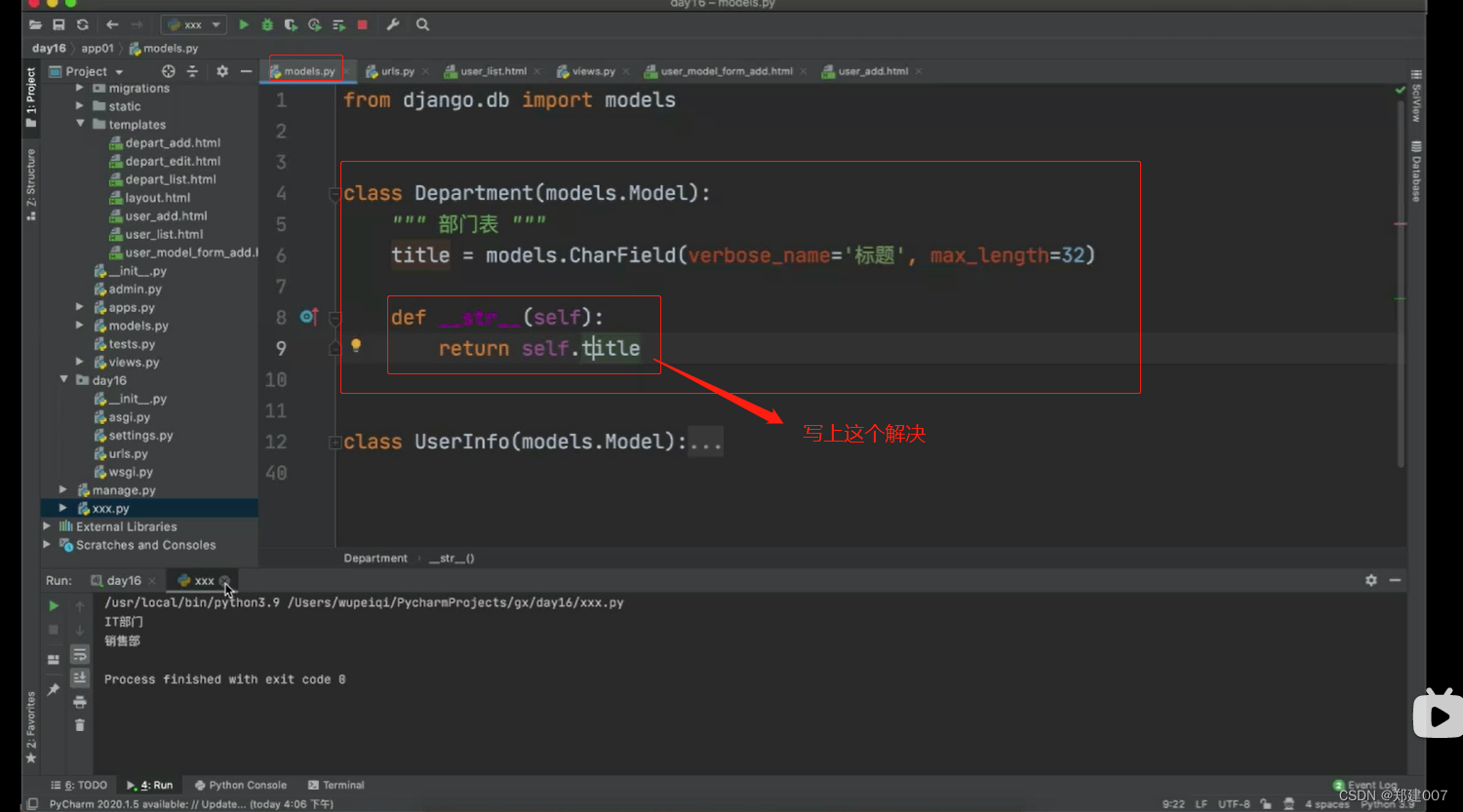
Task: Open Settings via the wrench icon
Action: coord(393,24)
